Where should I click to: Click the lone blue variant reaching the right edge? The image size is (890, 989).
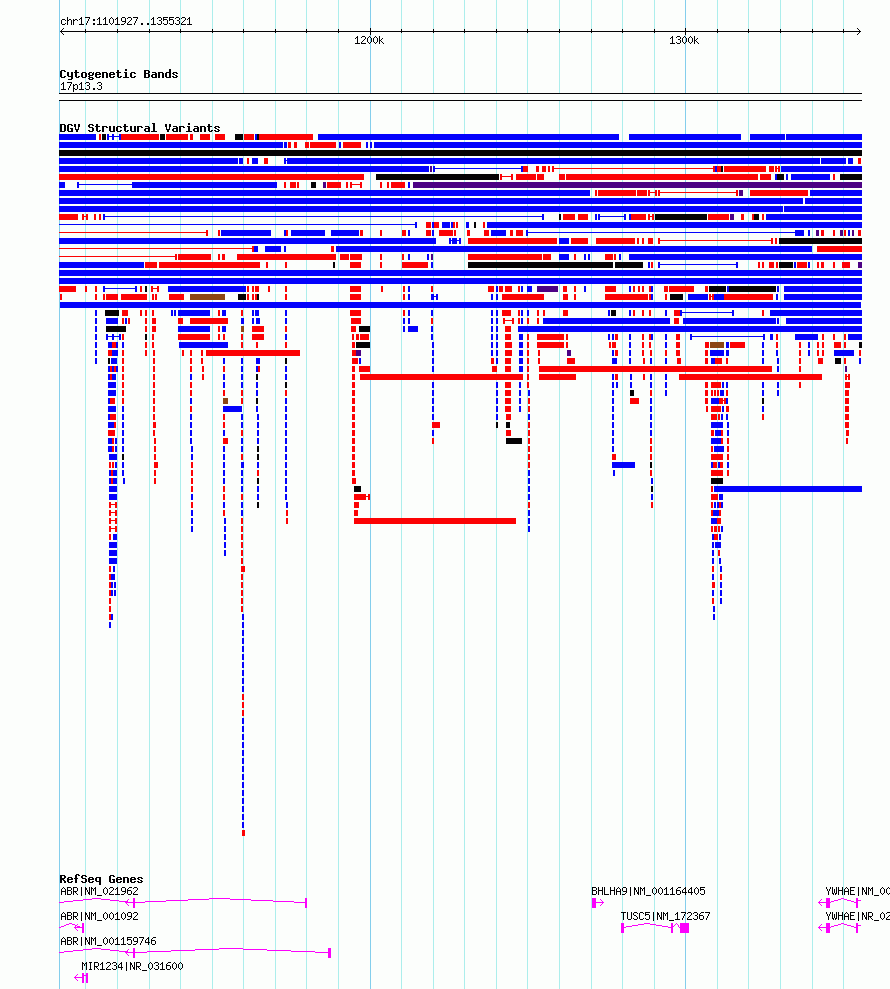pos(788,489)
